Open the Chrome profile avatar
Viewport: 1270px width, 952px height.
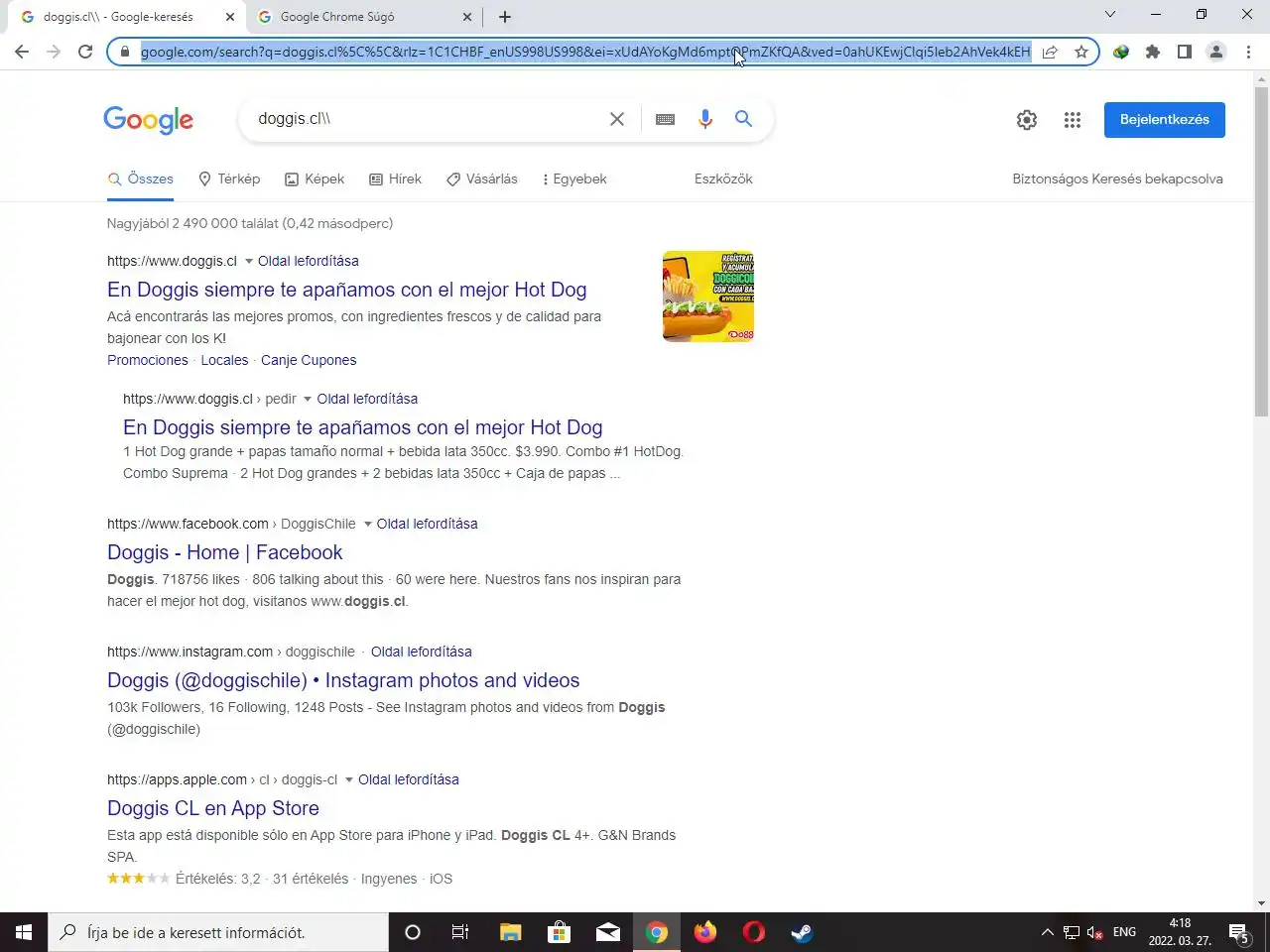click(x=1216, y=52)
